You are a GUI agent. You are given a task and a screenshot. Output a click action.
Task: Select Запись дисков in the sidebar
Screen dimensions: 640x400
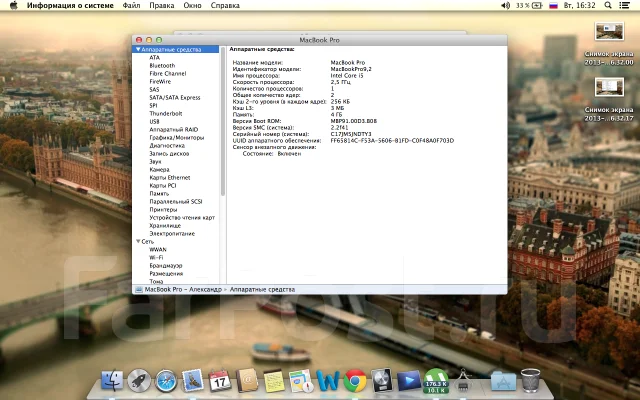[x=169, y=154]
